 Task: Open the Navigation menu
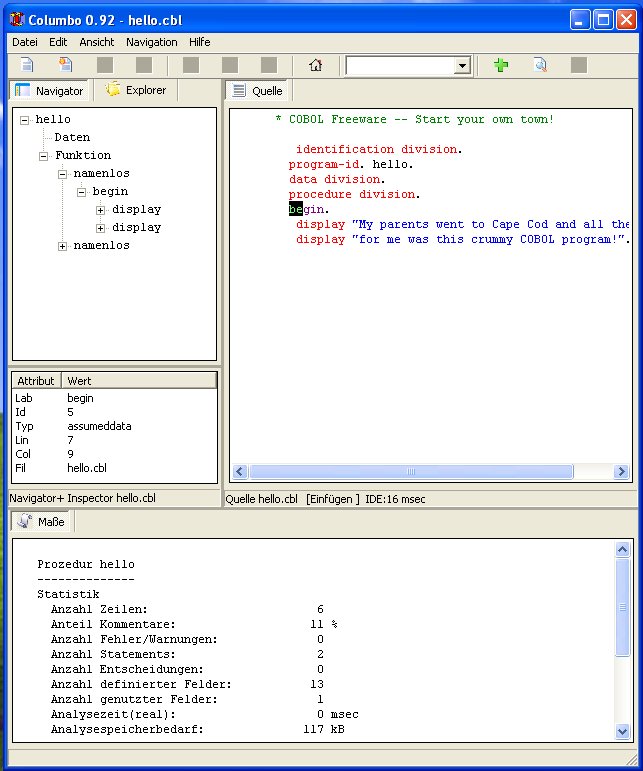click(x=151, y=42)
